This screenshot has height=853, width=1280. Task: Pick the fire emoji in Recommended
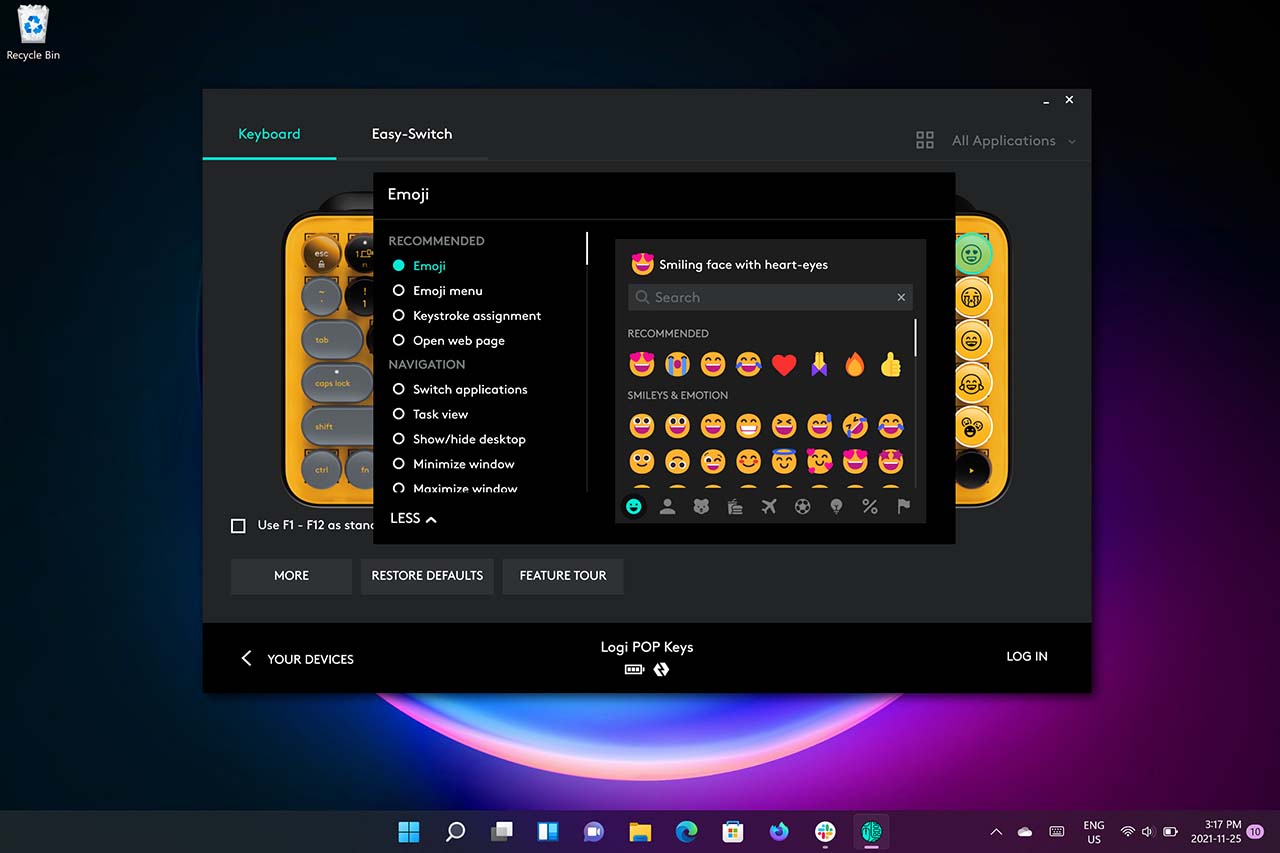[x=854, y=365]
